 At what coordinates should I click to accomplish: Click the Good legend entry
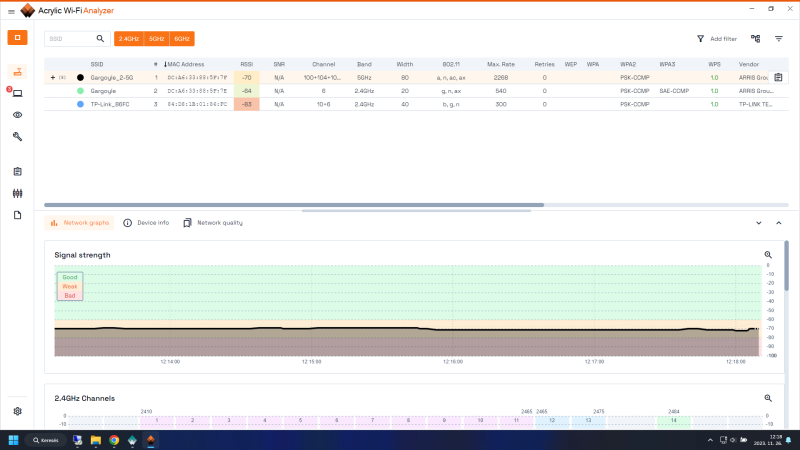[x=70, y=277]
